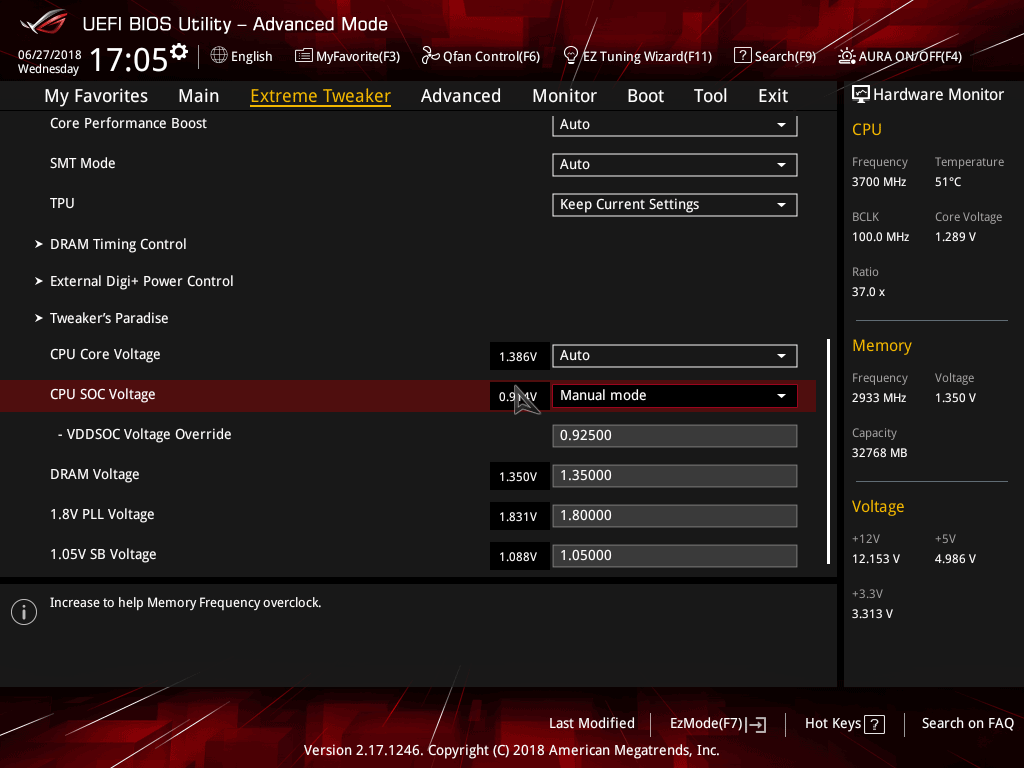Click the info icon beside help text
This screenshot has width=1024, height=768.
tap(24, 612)
